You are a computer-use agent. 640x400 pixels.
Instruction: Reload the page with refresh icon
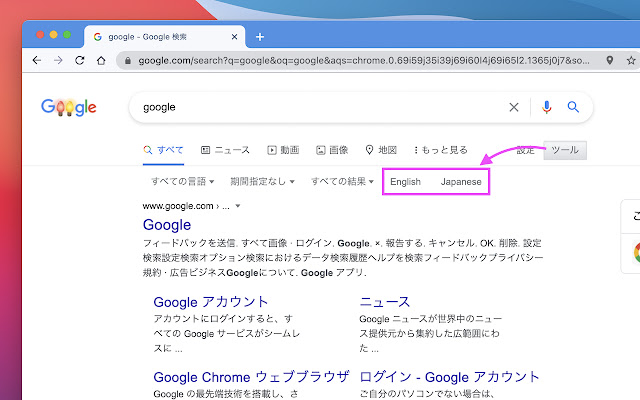click(x=79, y=60)
